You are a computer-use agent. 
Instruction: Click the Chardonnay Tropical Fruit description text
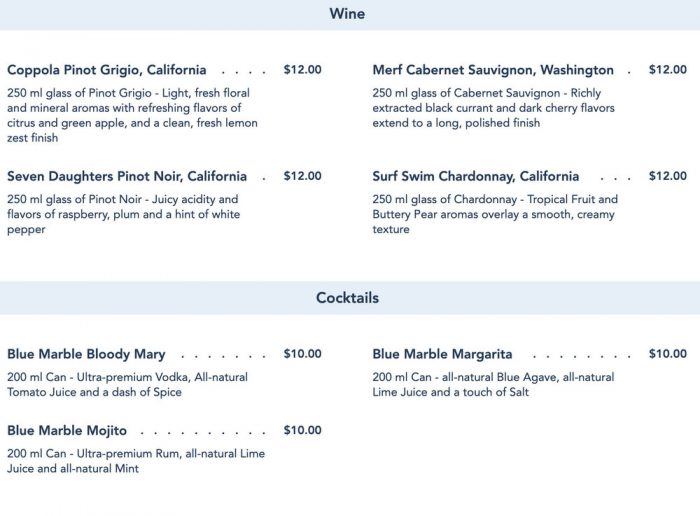tap(495, 214)
